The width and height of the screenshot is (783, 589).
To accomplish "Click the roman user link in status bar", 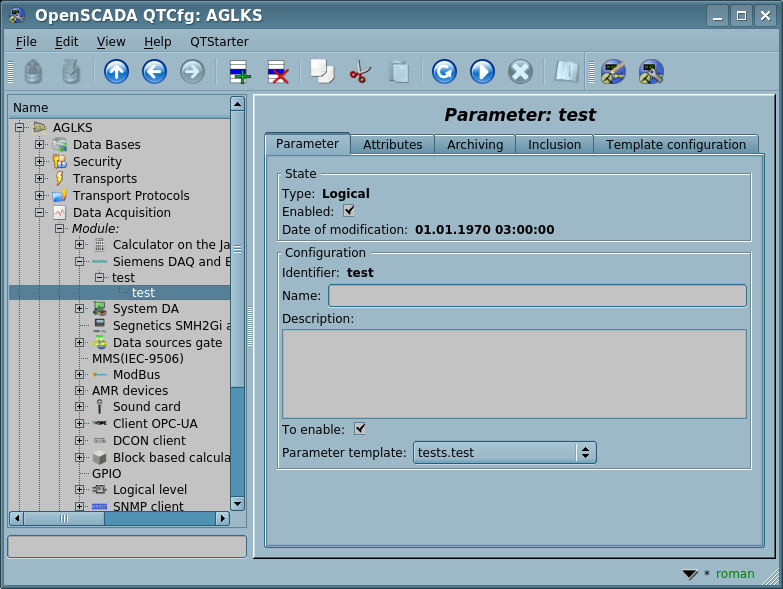I will click(735, 574).
